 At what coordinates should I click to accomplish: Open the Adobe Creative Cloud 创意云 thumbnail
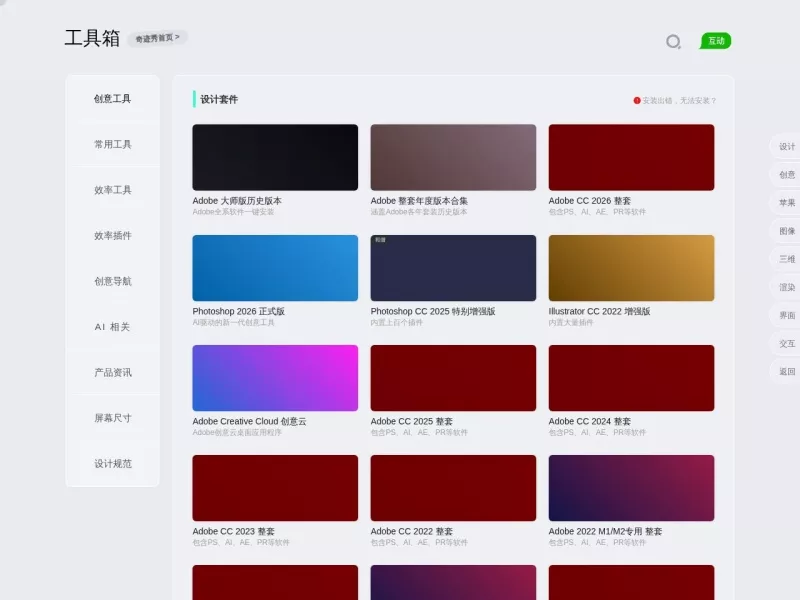click(x=275, y=378)
